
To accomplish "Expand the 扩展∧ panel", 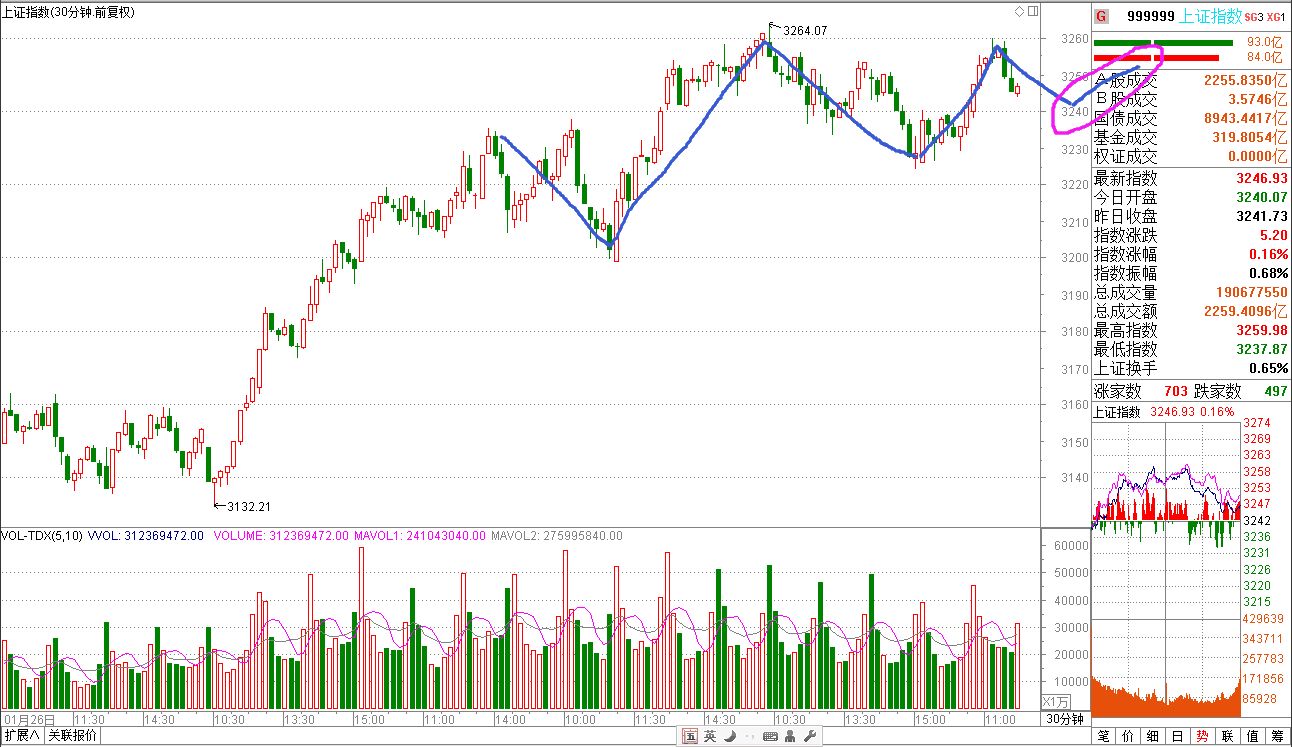I will [22, 736].
